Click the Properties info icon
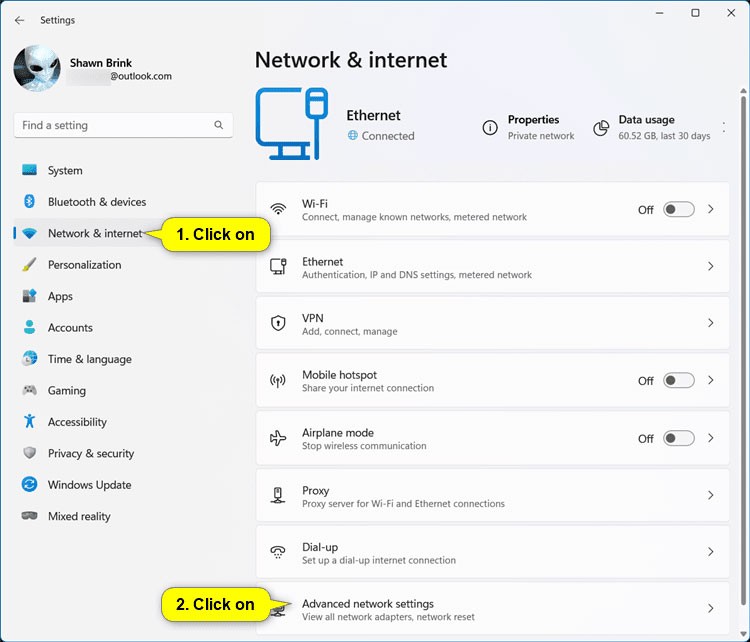 tap(490, 128)
